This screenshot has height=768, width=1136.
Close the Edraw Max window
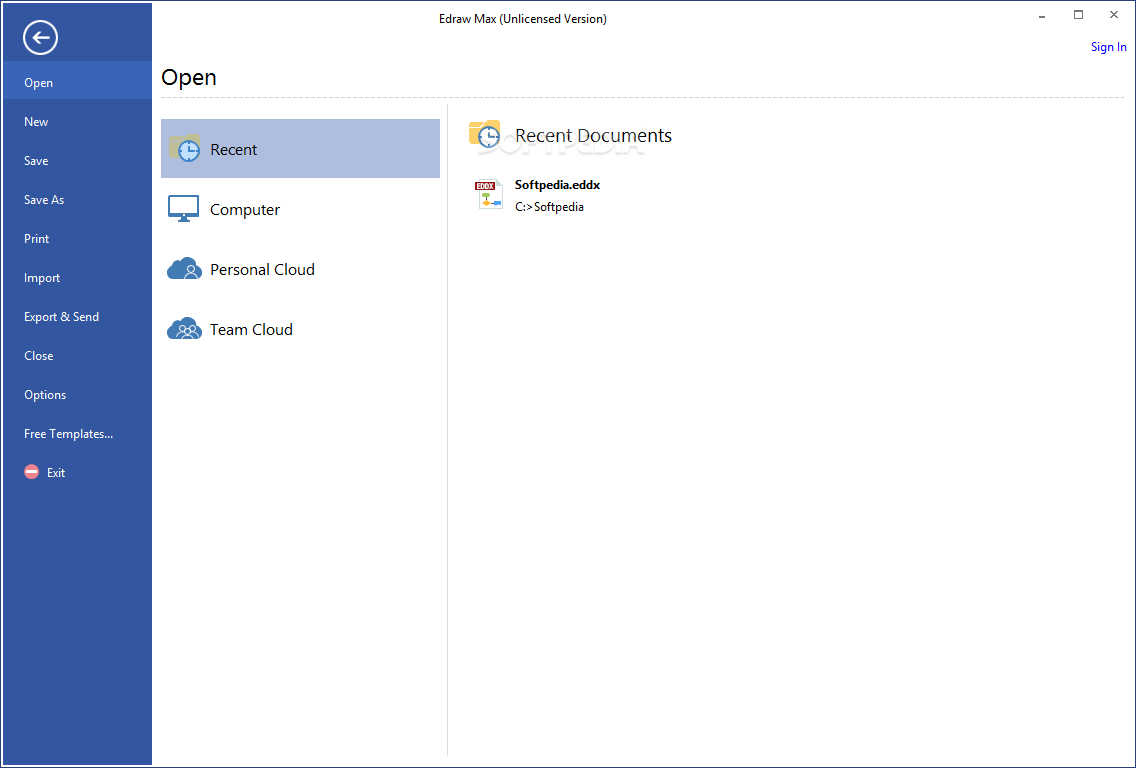(1114, 15)
